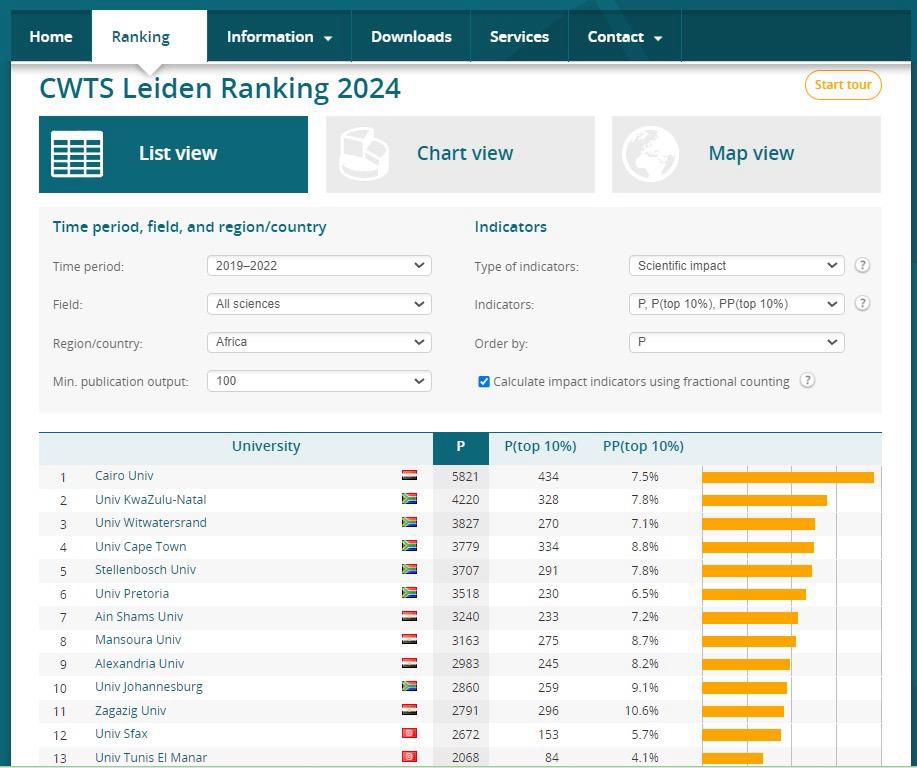This screenshot has width=917, height=768.
Task: Click the Stellenbosch Univ orange bar
Action: (756, 571)
